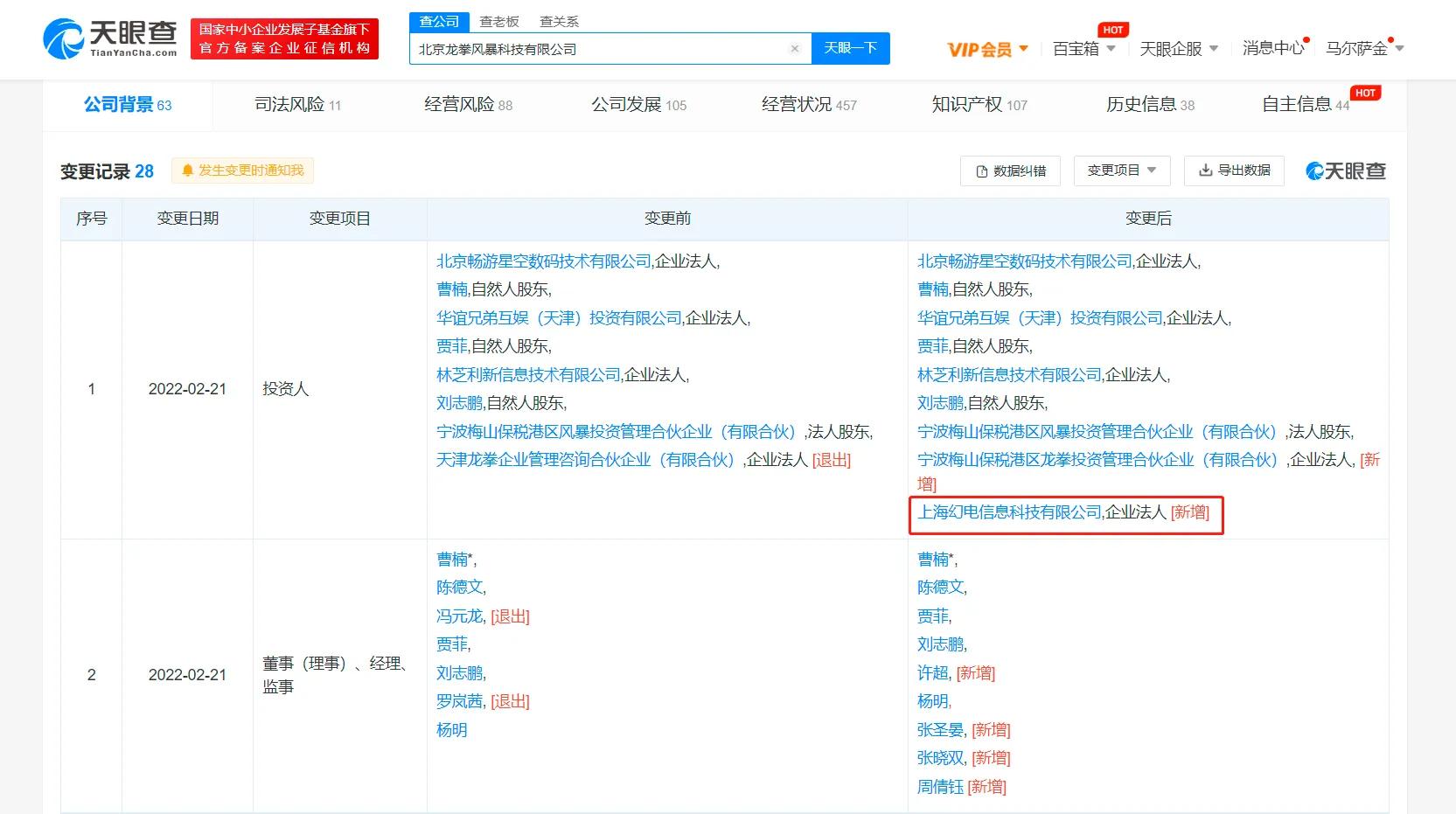Open 消息中心 message center
Screen dimensions: 1456x814
pos(1272,49)
